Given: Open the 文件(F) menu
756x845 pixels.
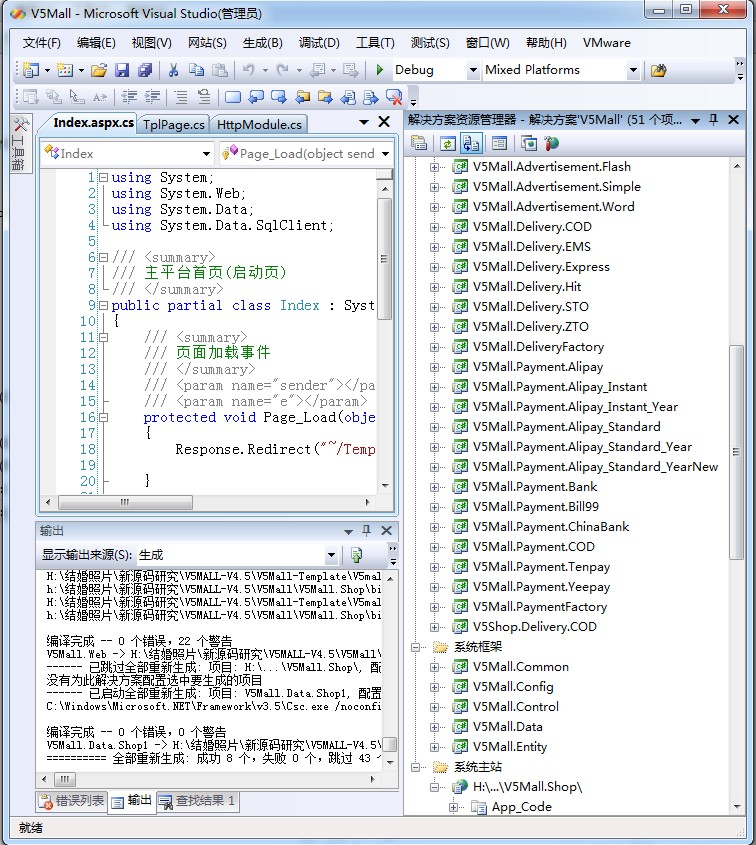Looking at the screenshot, I should pyautogui.click(x=41, y=43).
